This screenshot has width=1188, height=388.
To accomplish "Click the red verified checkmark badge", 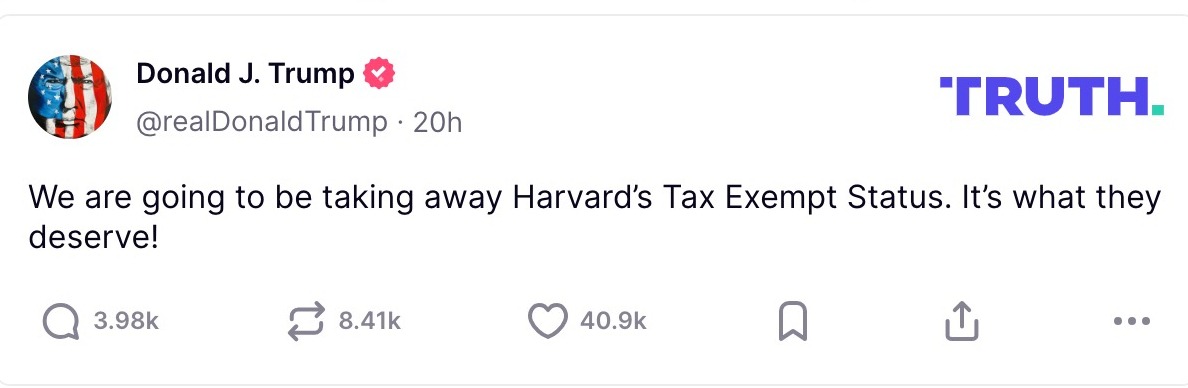I will (379, 74).
